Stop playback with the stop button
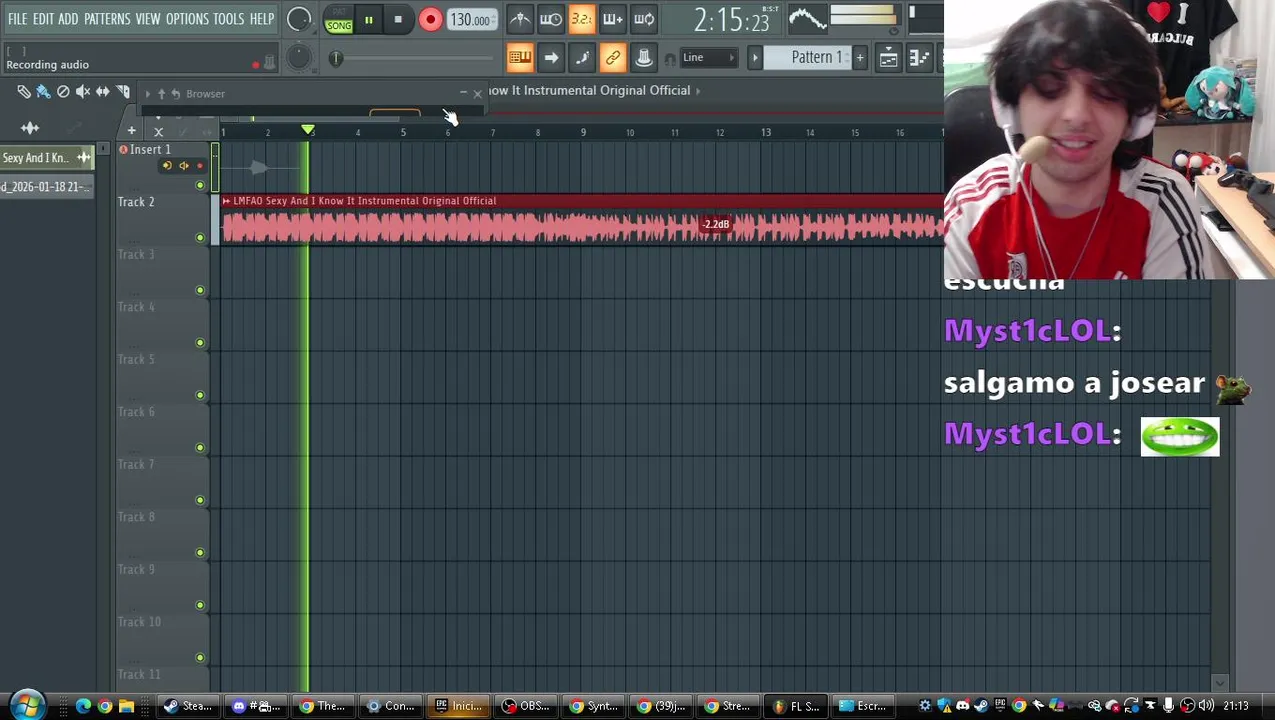Viewport: 1275px width, 720px height. coord(398,19)
